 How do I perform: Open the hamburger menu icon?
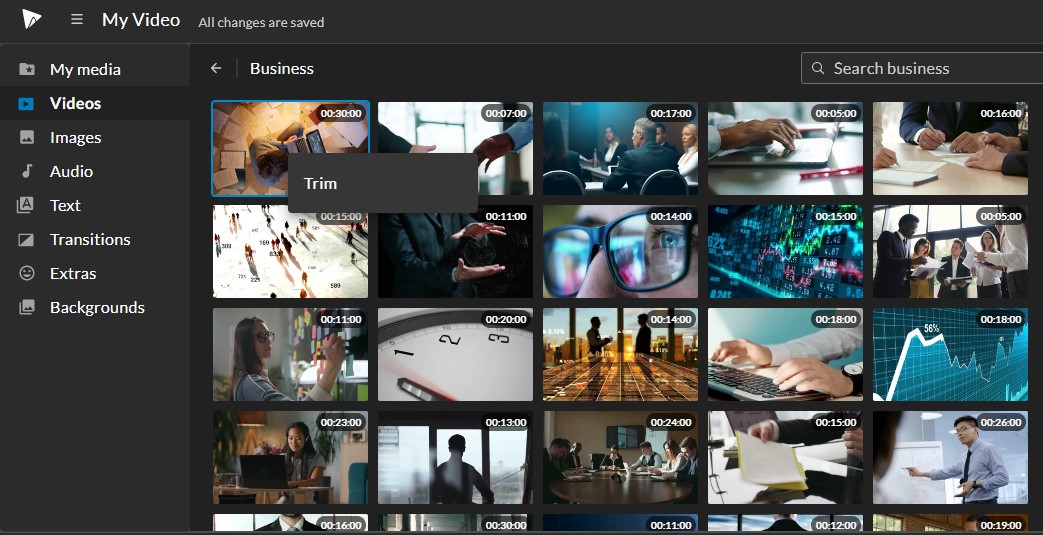77,20
